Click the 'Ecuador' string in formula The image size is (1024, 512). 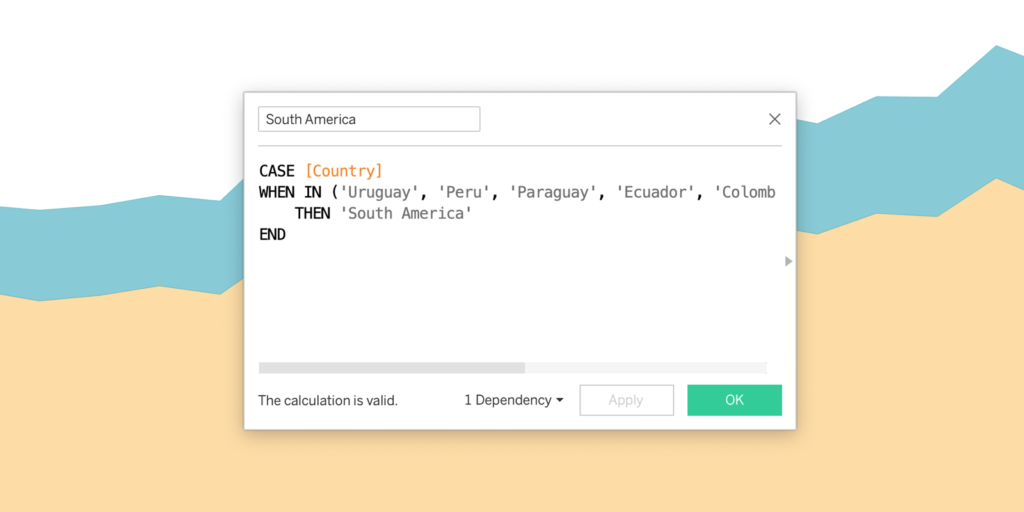point(656,193)
